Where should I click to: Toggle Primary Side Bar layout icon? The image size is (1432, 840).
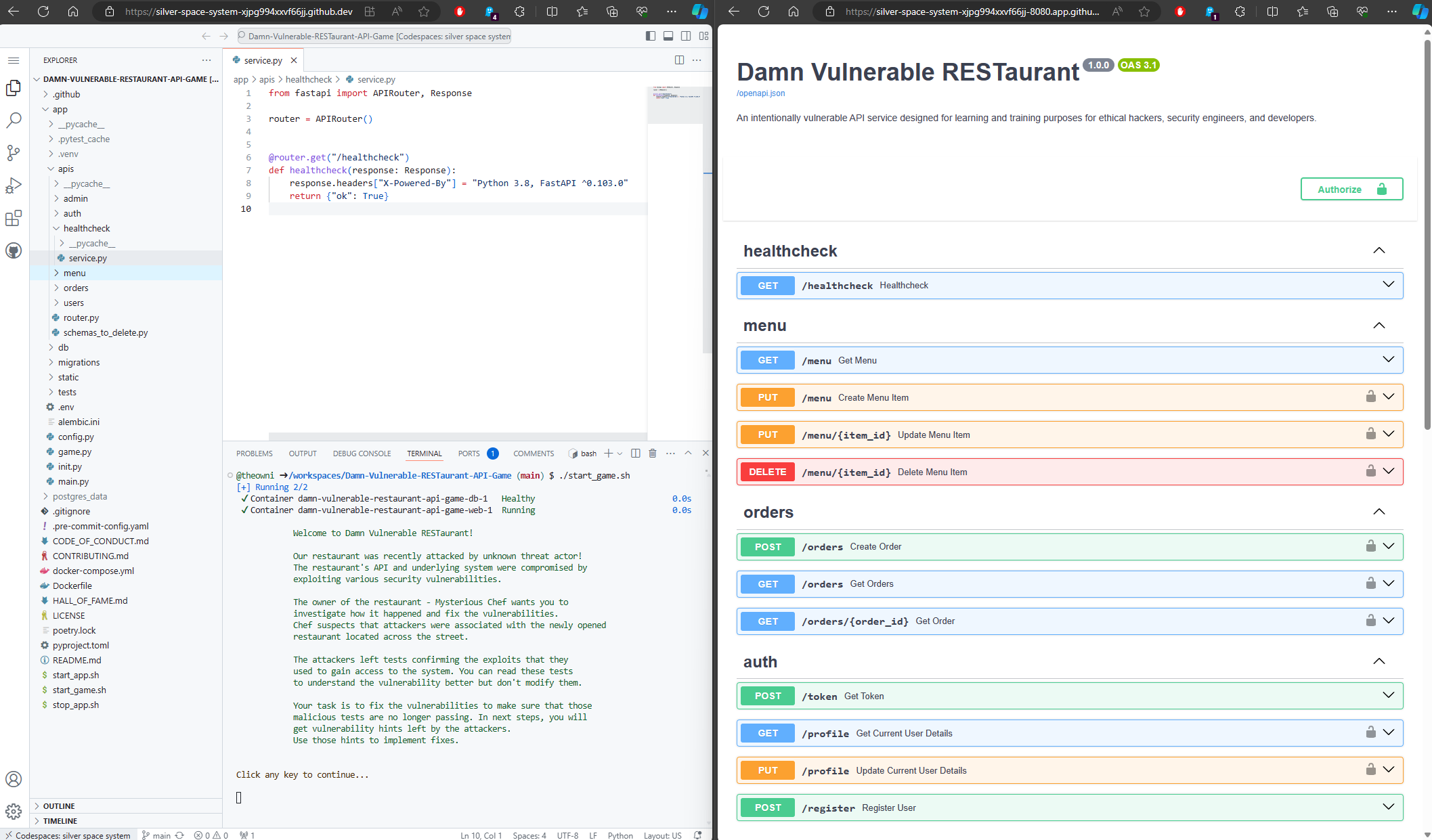(651, 36)
